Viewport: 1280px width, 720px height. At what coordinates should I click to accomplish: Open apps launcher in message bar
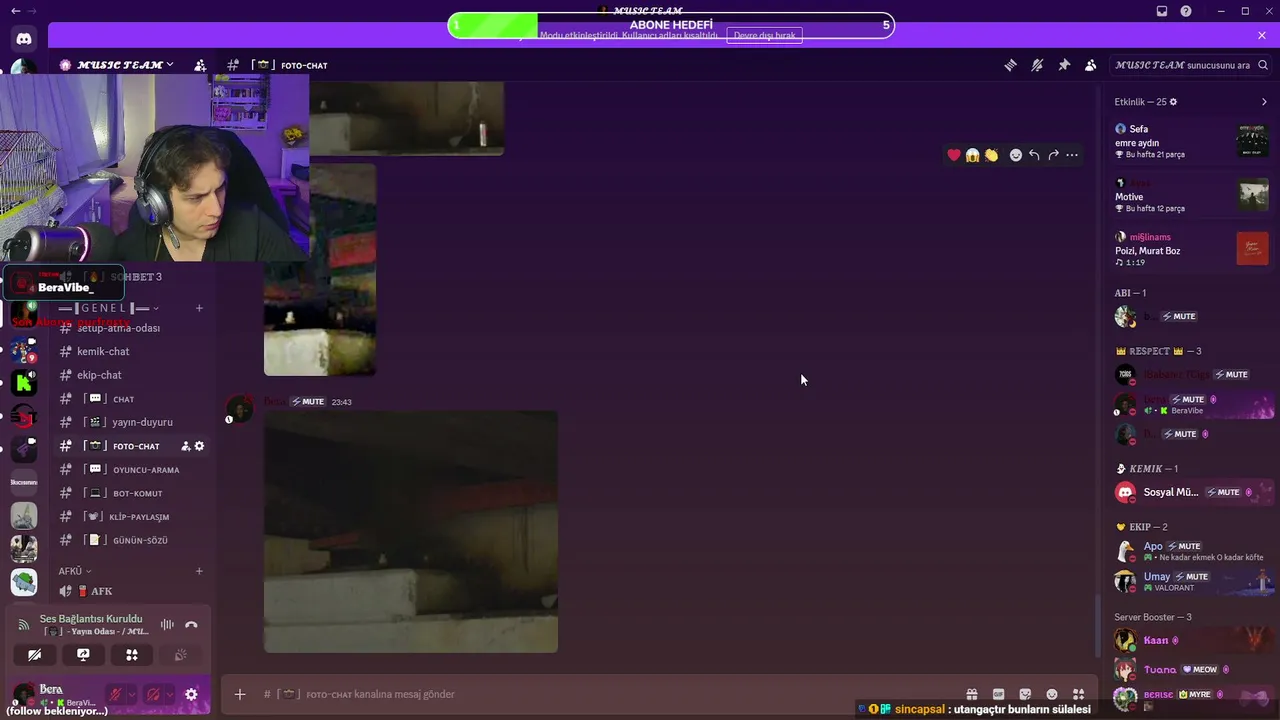pyautogui.click(x=1078, y=694)
